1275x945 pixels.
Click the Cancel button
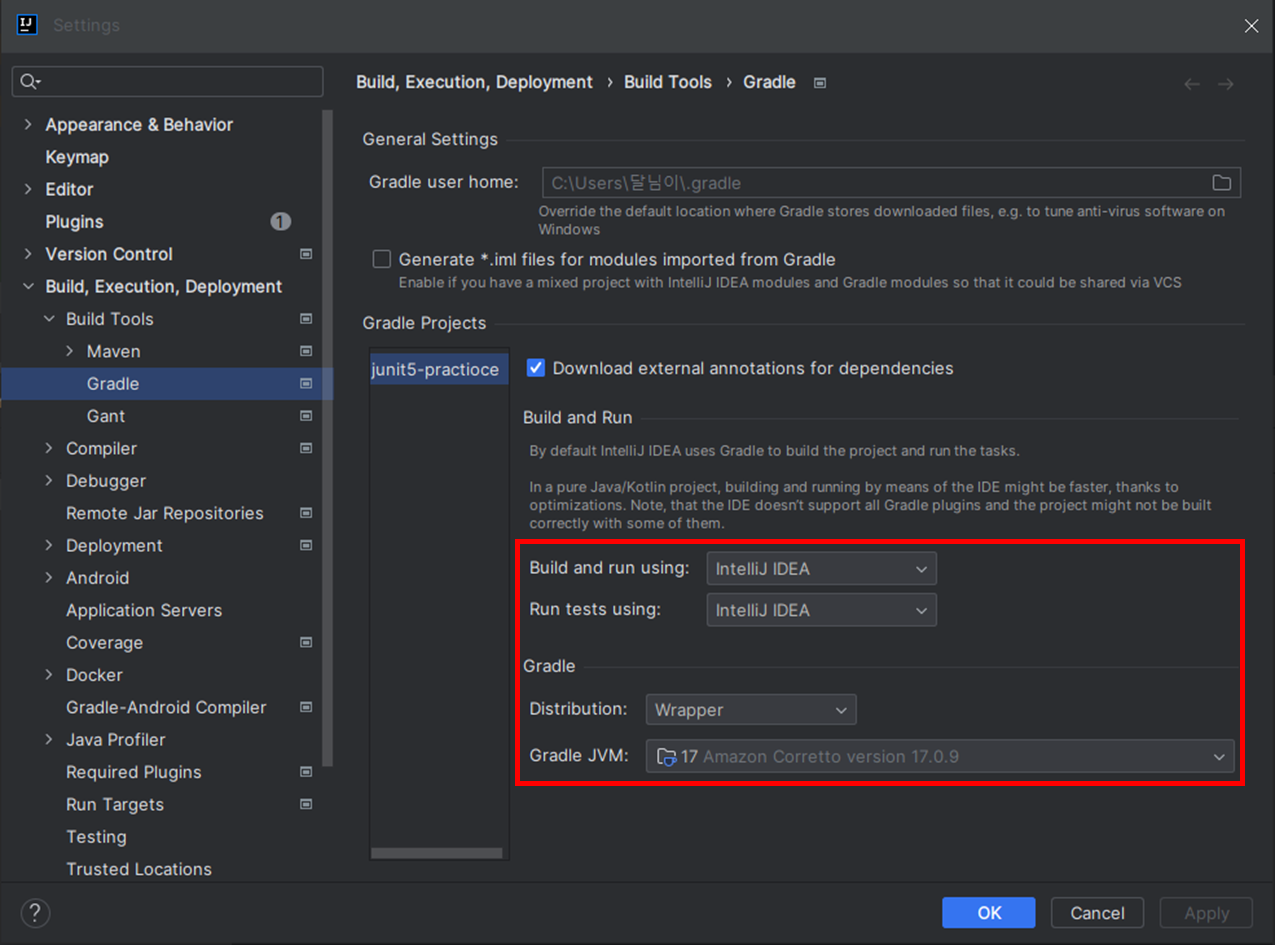(x=1097, y=913)
